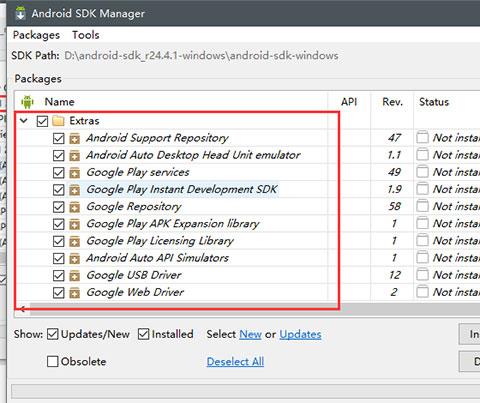Uncheck Google USB Driver checkbox
480x403 pixels.
59,275
